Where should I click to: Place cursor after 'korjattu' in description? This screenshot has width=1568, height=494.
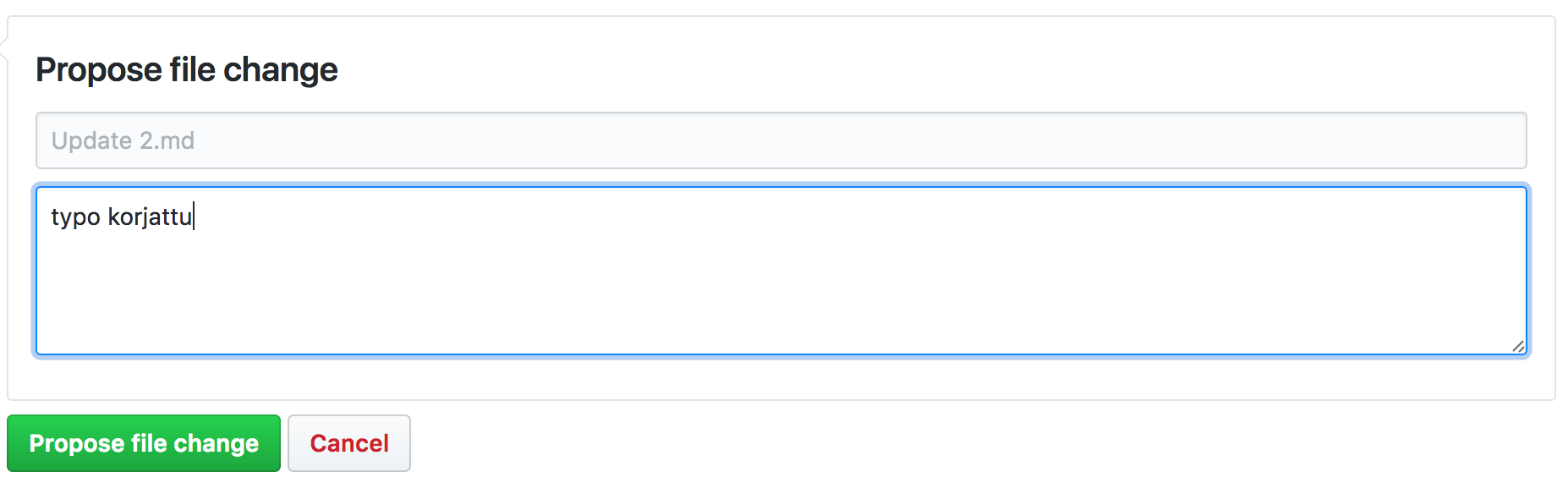[x=194, y=217]
